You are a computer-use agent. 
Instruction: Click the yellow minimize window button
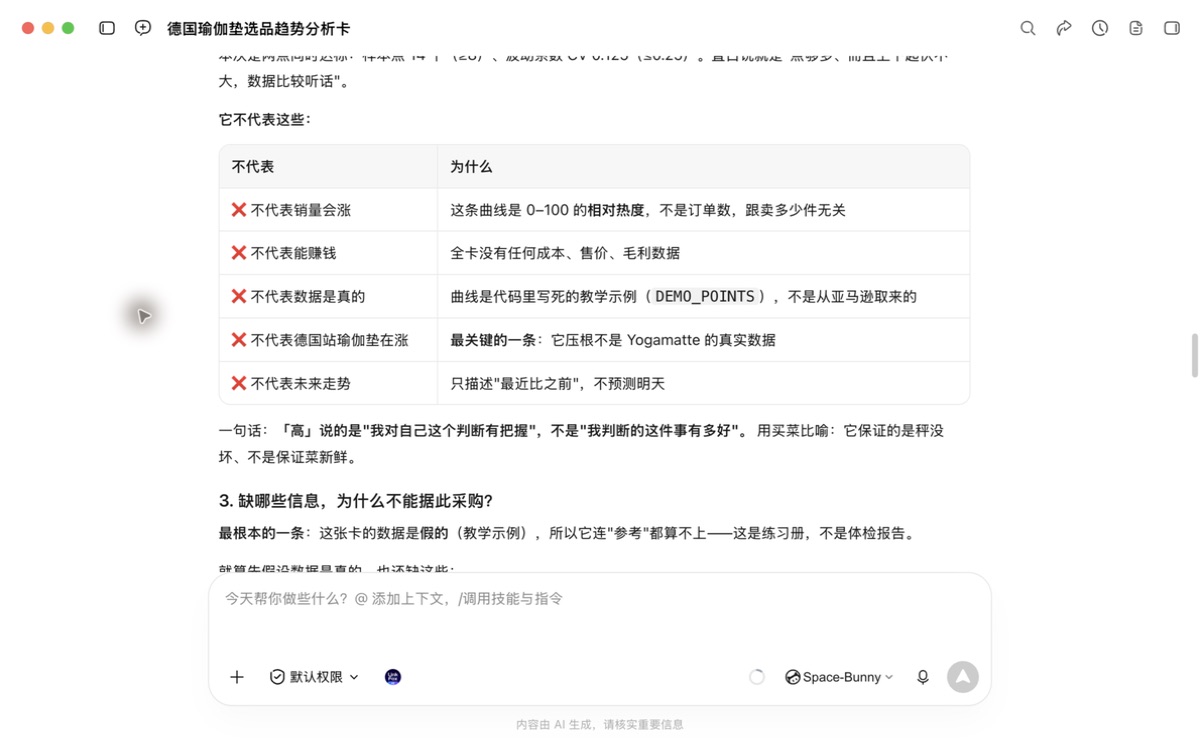pyautogui.click(x=48, y=28)
